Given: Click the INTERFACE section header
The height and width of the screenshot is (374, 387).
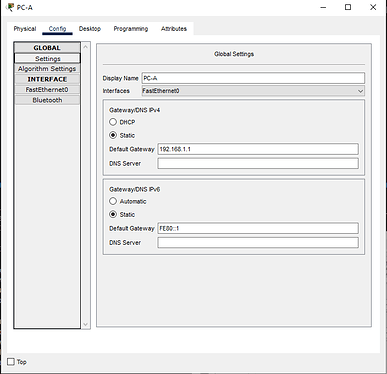Looking at the screenshot, I should tap(47, 79).
